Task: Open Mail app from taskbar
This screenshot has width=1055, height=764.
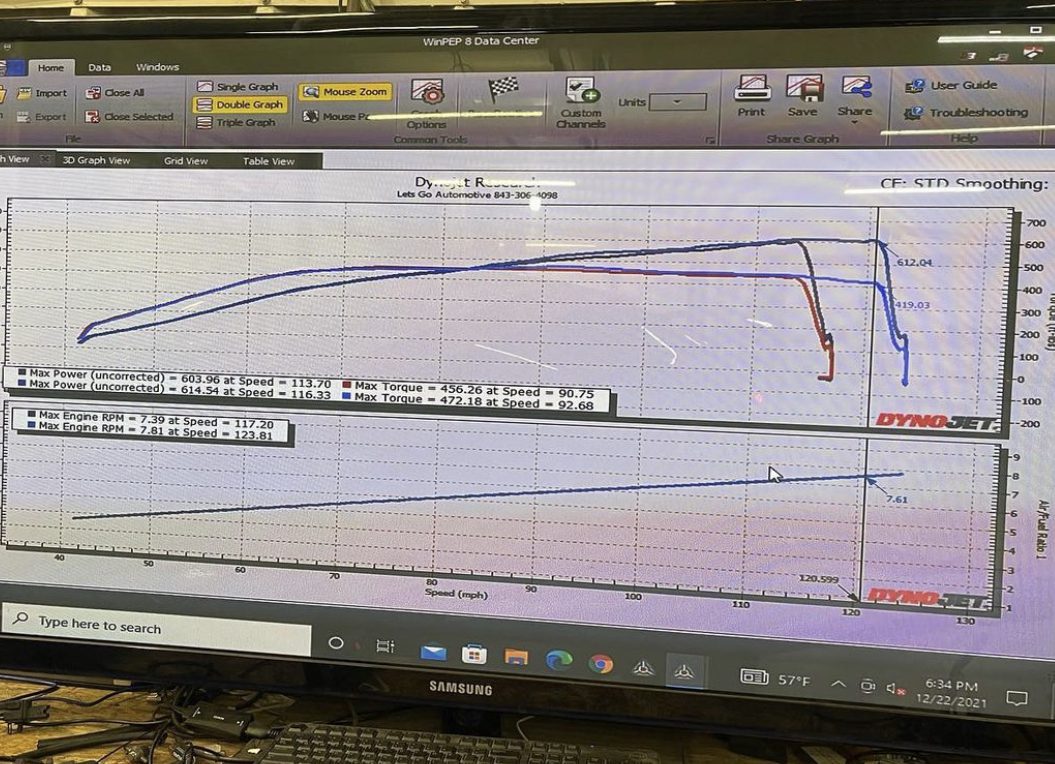Action: point(433,653)
